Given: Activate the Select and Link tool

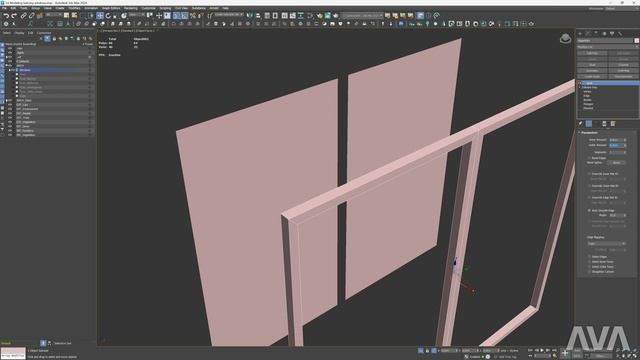Looking at the screenshot, I should click(23, 16).
